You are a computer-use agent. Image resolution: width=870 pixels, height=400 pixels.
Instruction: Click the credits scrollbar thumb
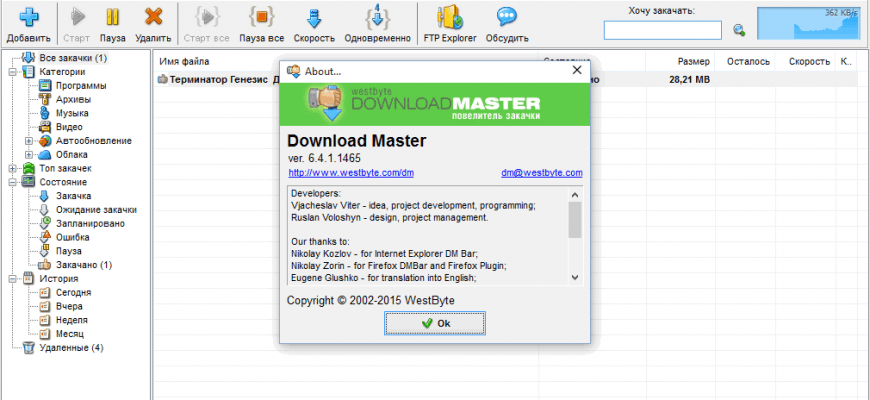tap(575, 220)
